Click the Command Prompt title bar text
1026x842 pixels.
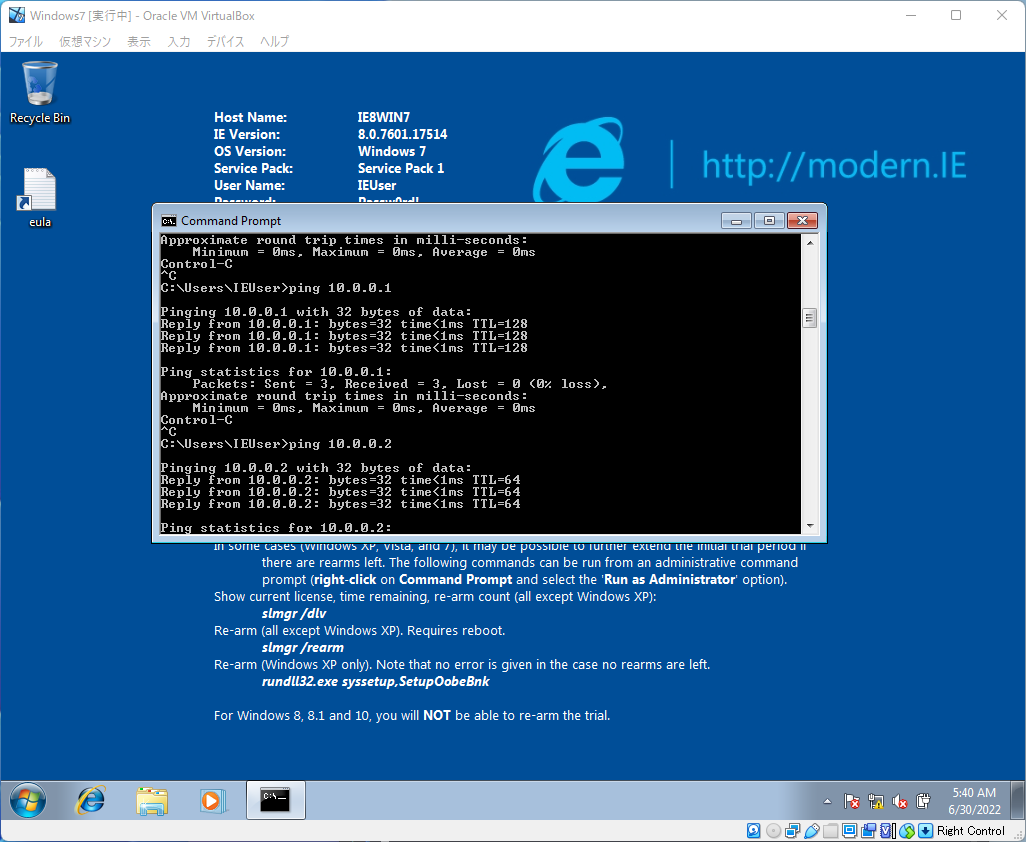pos(231,220)
